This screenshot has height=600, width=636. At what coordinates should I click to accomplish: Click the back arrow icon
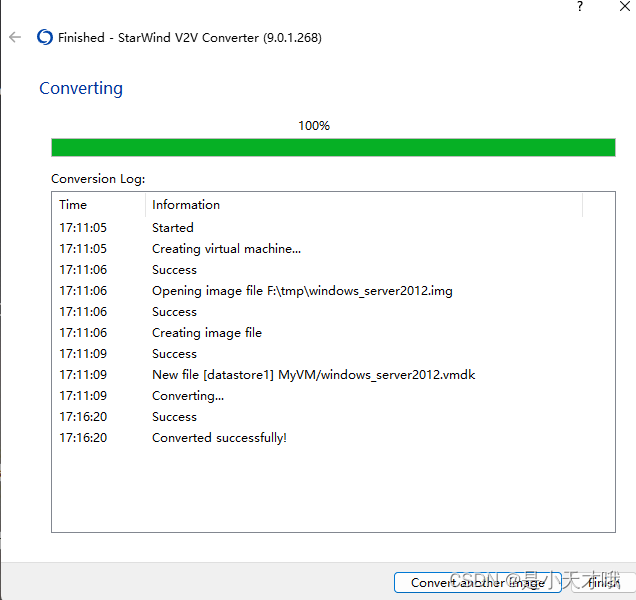point(15,37)
